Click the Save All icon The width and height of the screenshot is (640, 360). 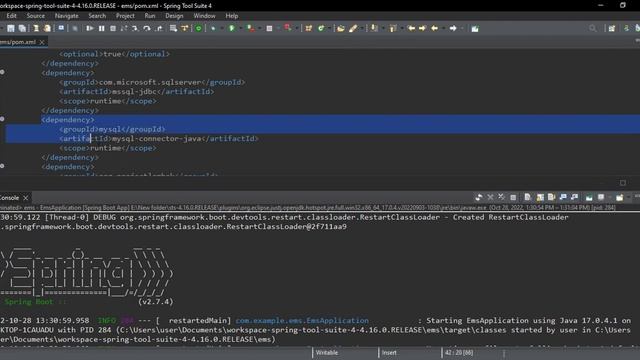pos(22,28)
